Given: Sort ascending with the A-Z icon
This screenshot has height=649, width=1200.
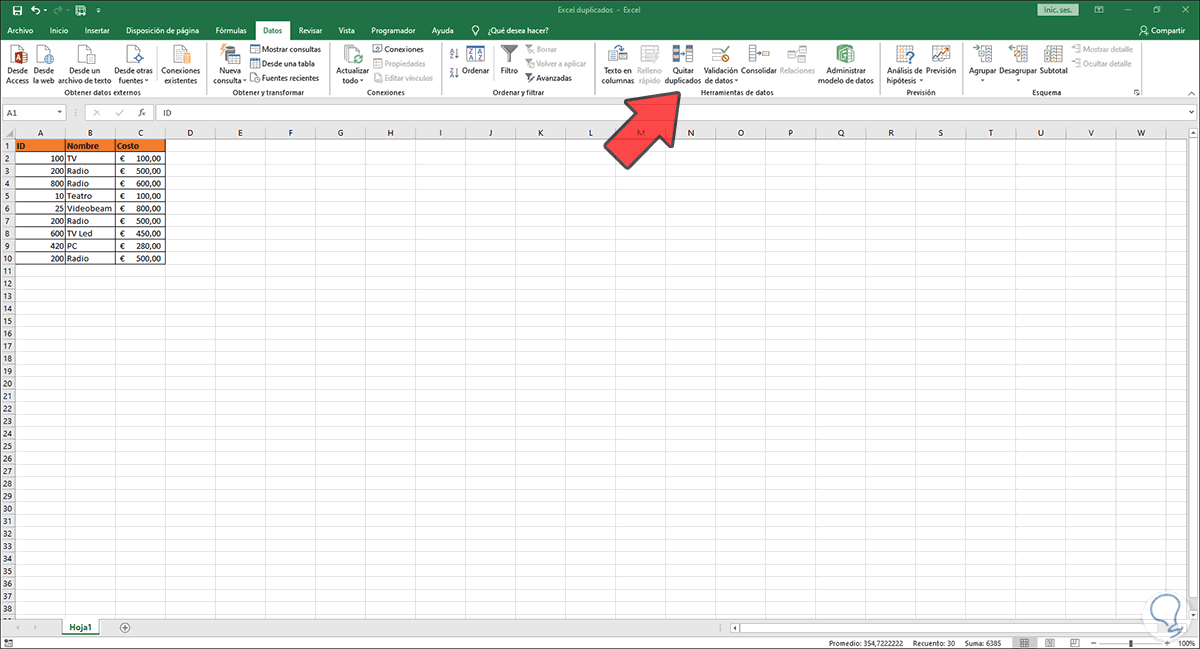Looking at the screenshot, I should coord(454,53).
